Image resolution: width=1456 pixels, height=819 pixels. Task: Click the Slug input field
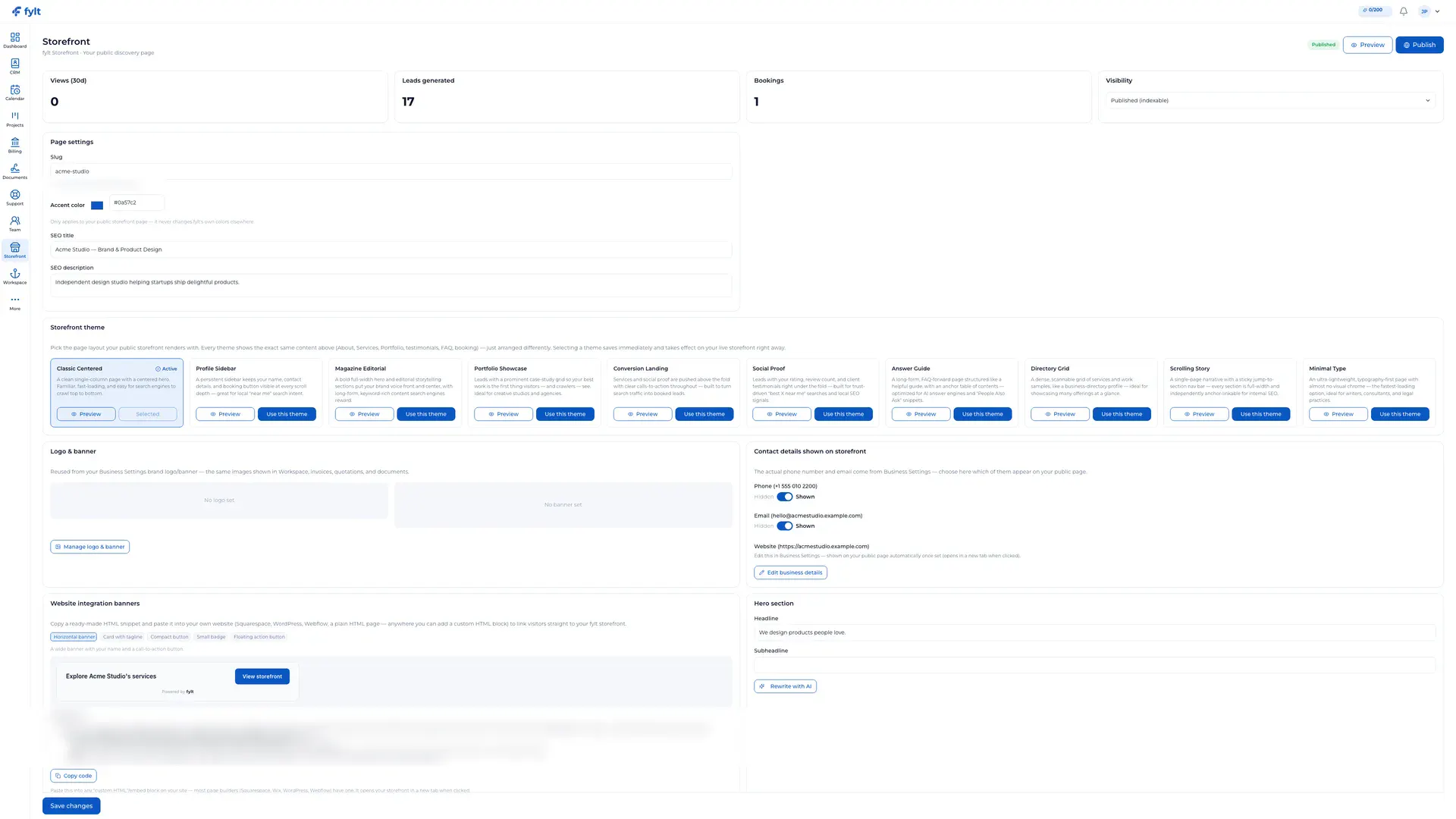coord(391,171)
